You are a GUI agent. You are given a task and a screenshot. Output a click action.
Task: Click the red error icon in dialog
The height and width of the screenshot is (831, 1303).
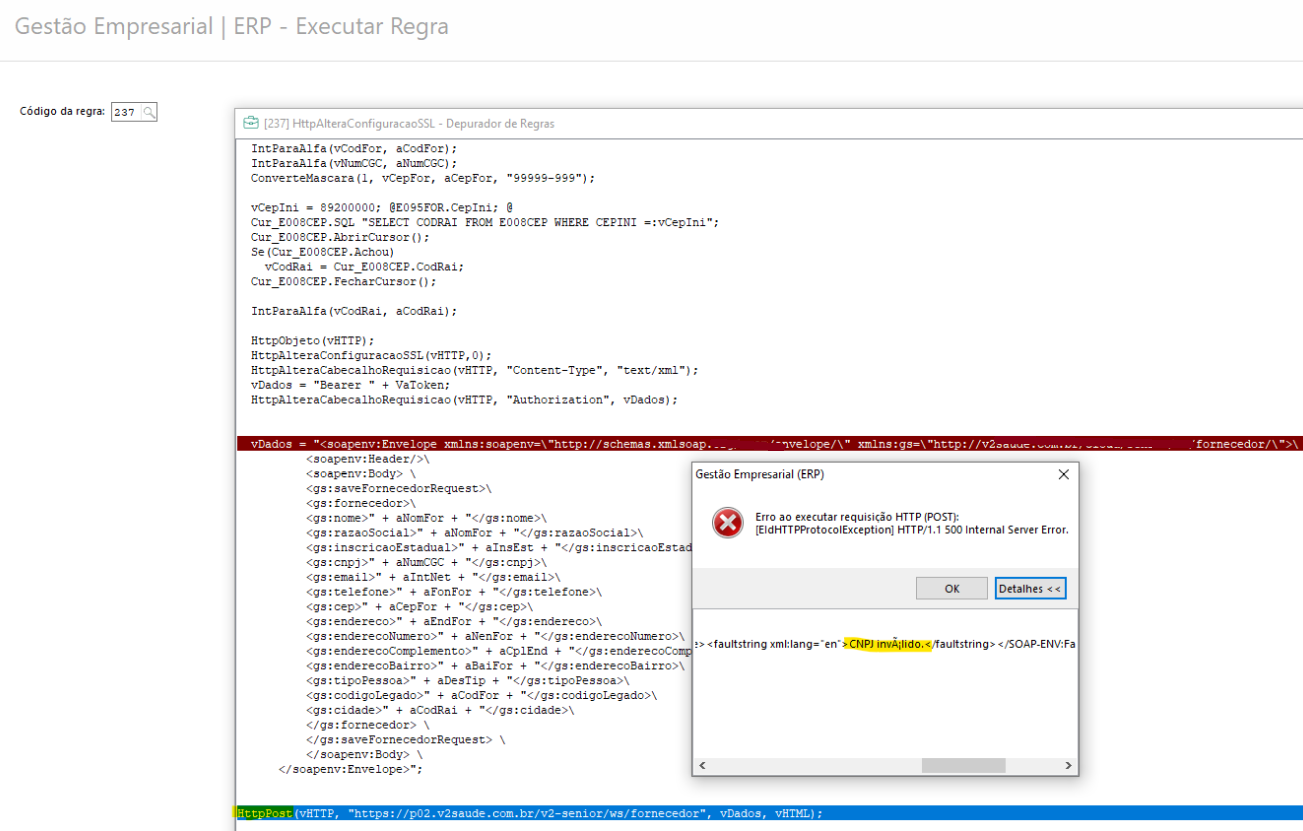point(727,523)
